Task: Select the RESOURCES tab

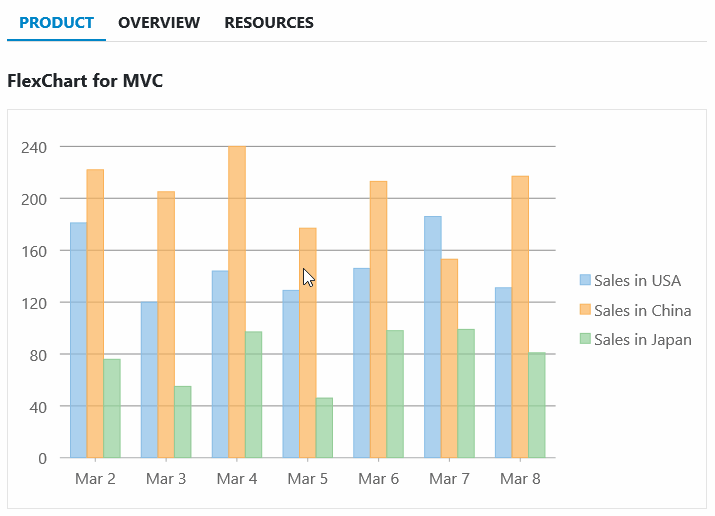Action: 268,22
